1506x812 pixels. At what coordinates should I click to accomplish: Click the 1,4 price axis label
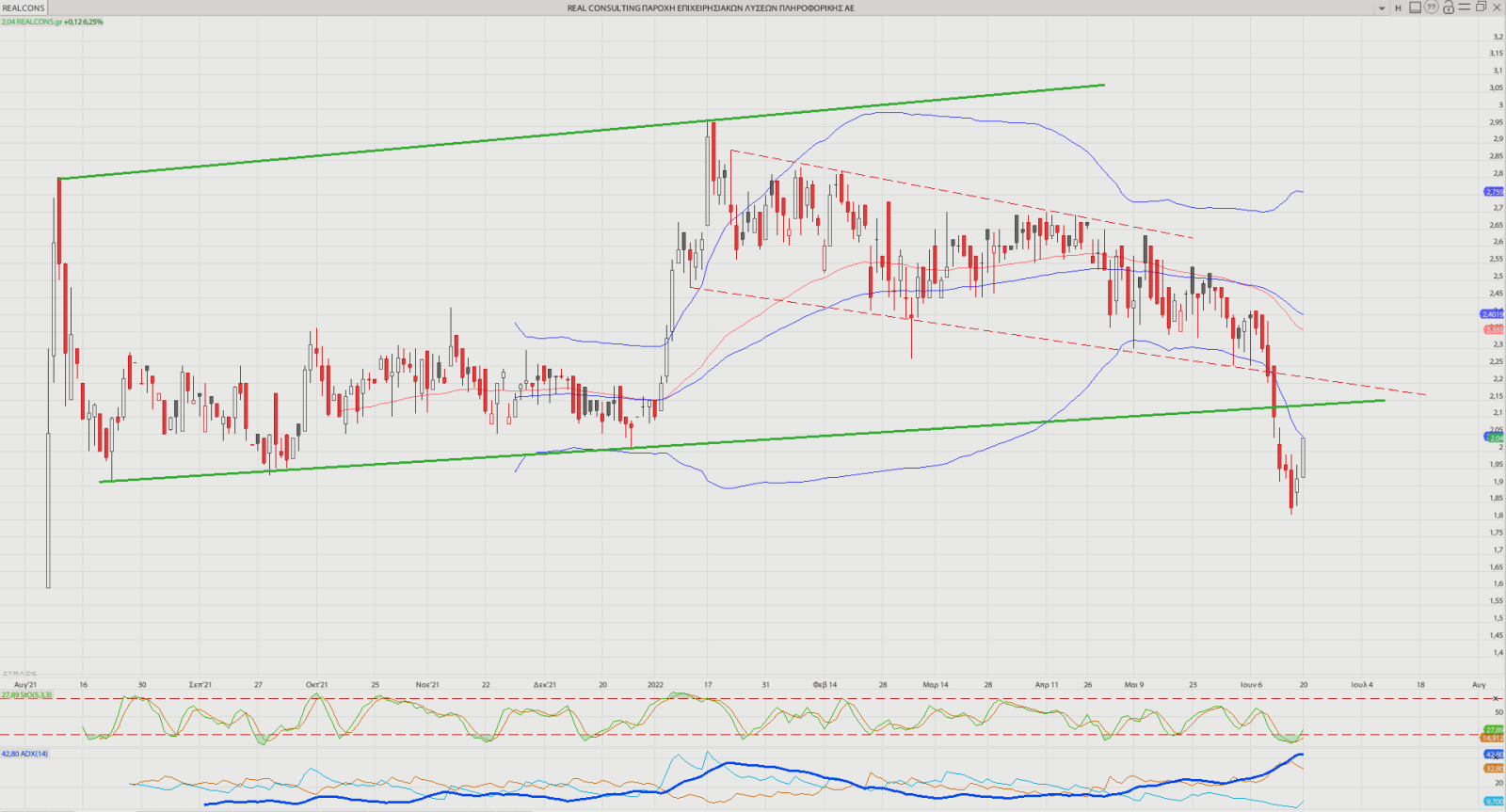pos(1498,652)
